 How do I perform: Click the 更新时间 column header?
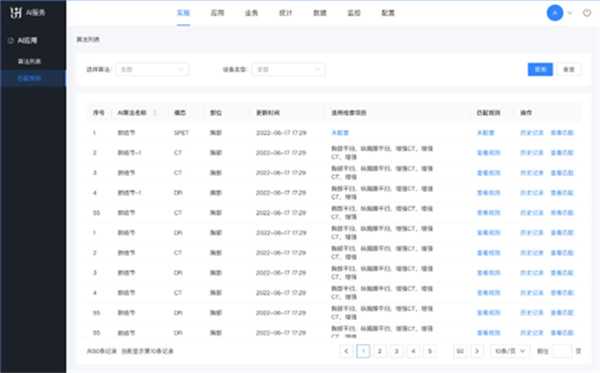[x=268, y=113]
